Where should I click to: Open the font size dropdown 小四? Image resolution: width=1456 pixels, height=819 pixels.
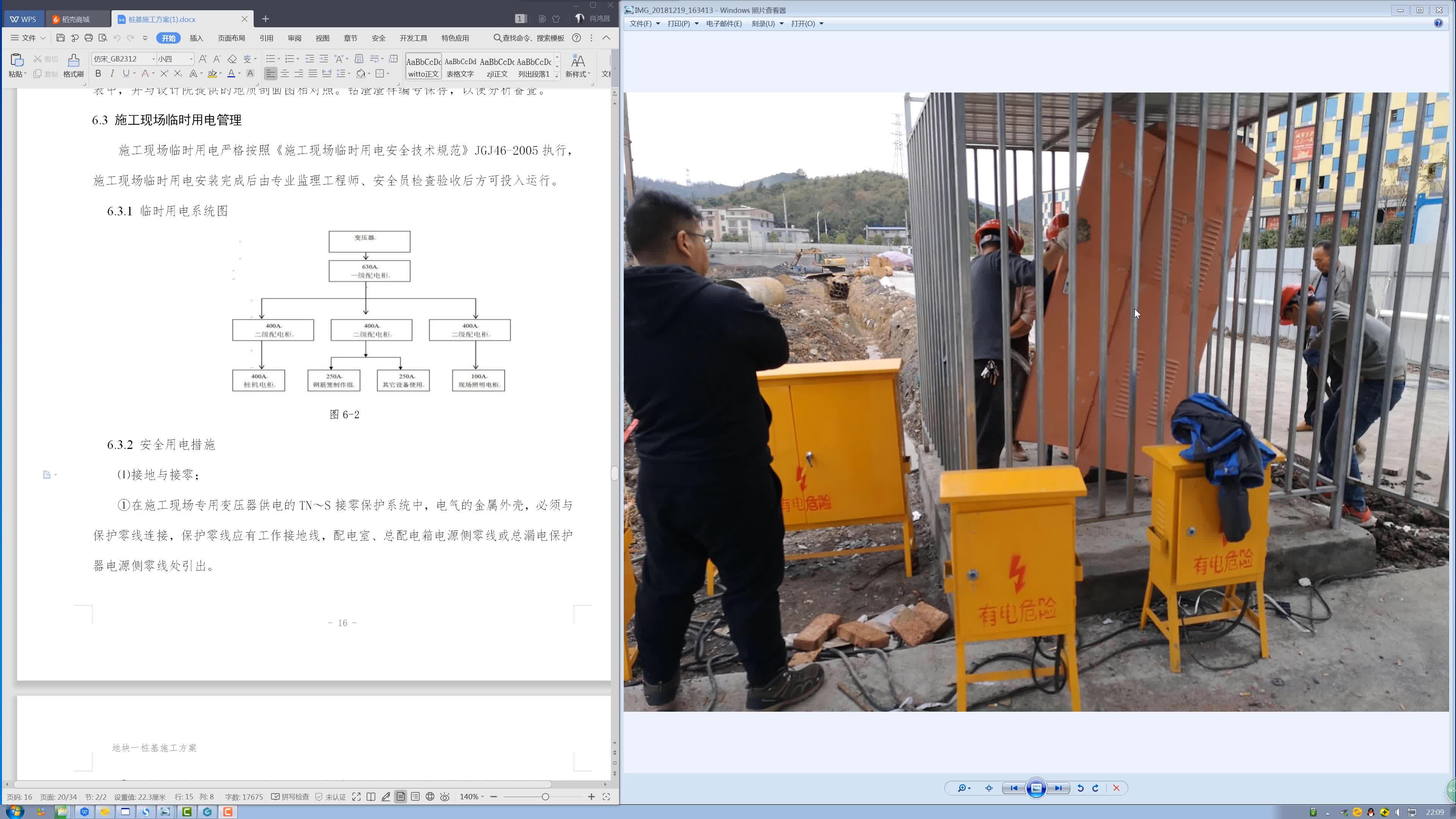(191, 59)
